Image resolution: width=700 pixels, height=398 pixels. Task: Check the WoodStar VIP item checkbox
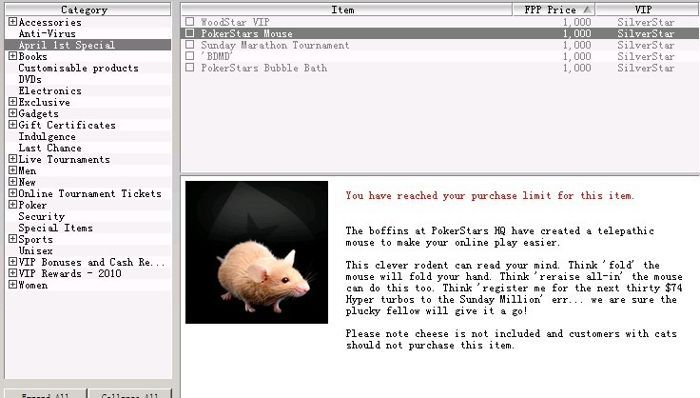pos(190,21)
